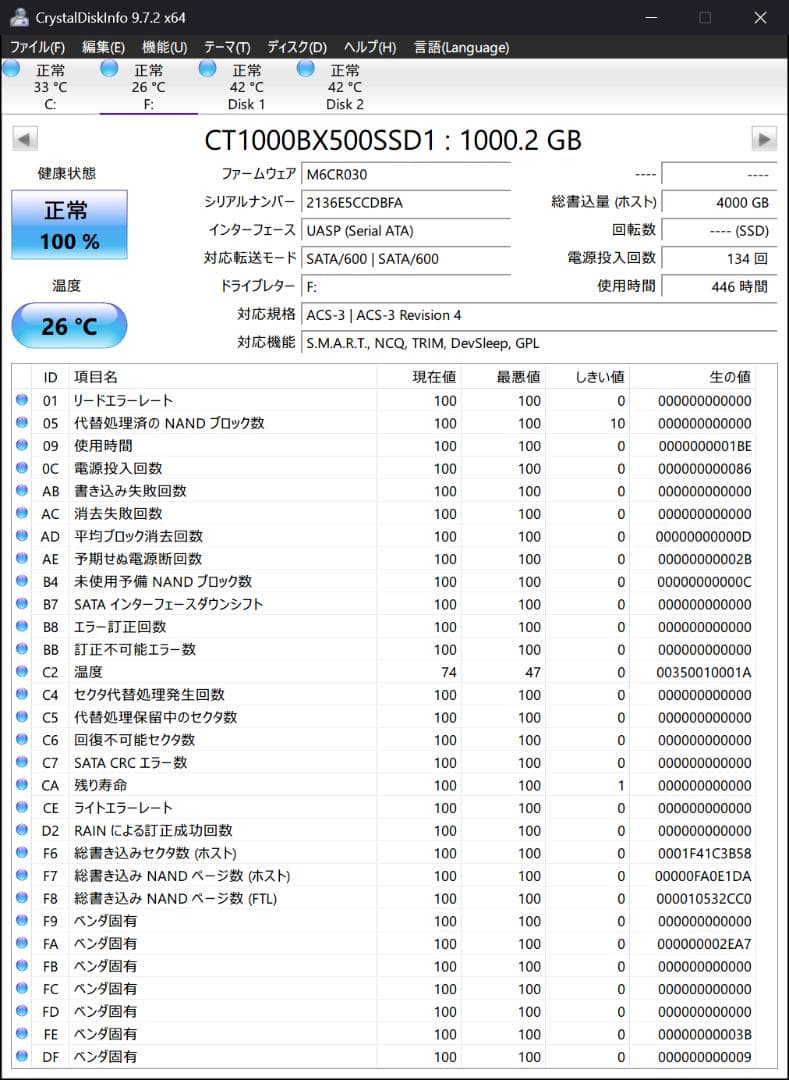Click status icon of row 01 リードエラーレート
This screenshot has height=1080, width=789.
(22, 399)
